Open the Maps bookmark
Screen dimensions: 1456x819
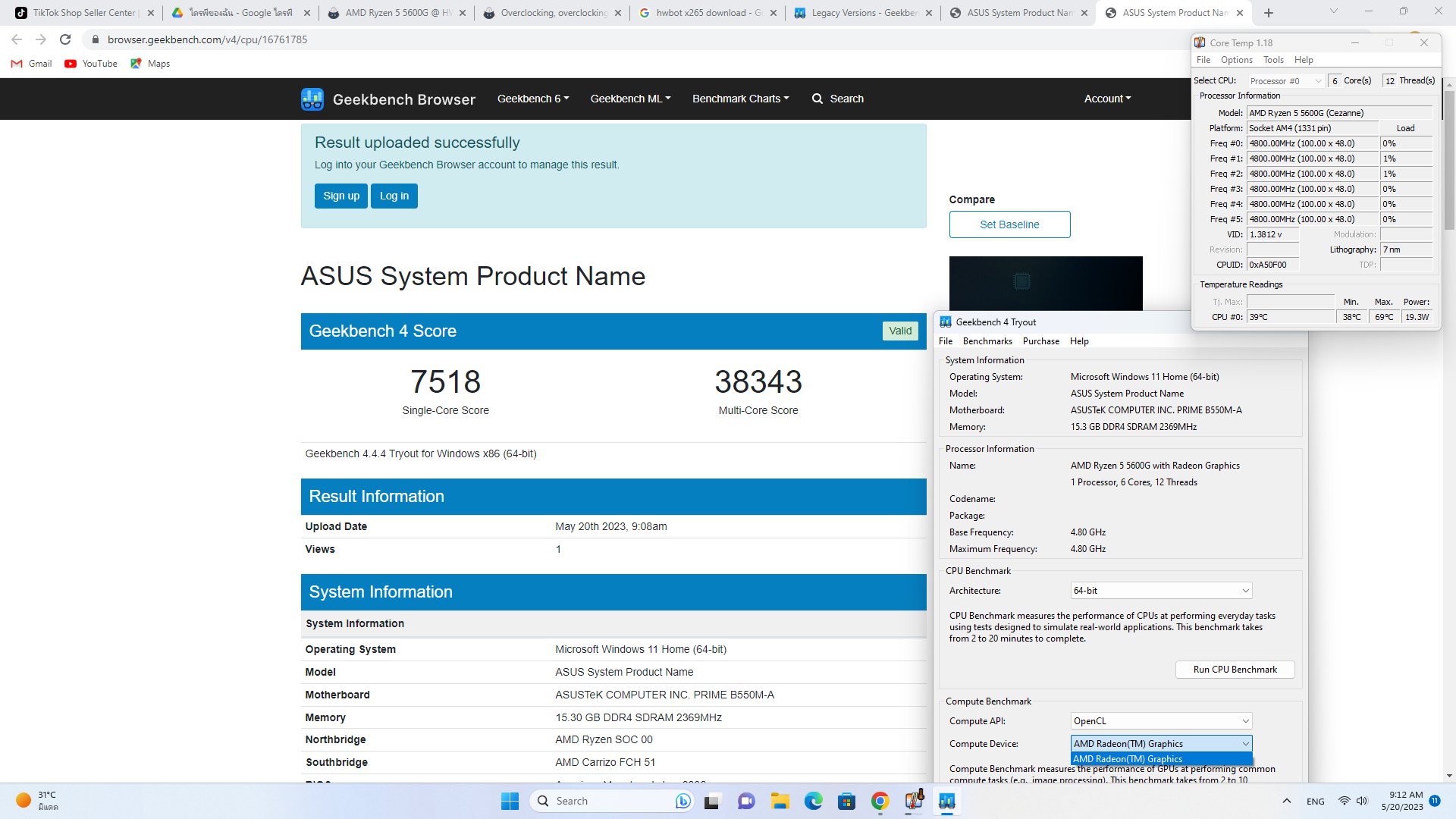[x=150, y=64]
